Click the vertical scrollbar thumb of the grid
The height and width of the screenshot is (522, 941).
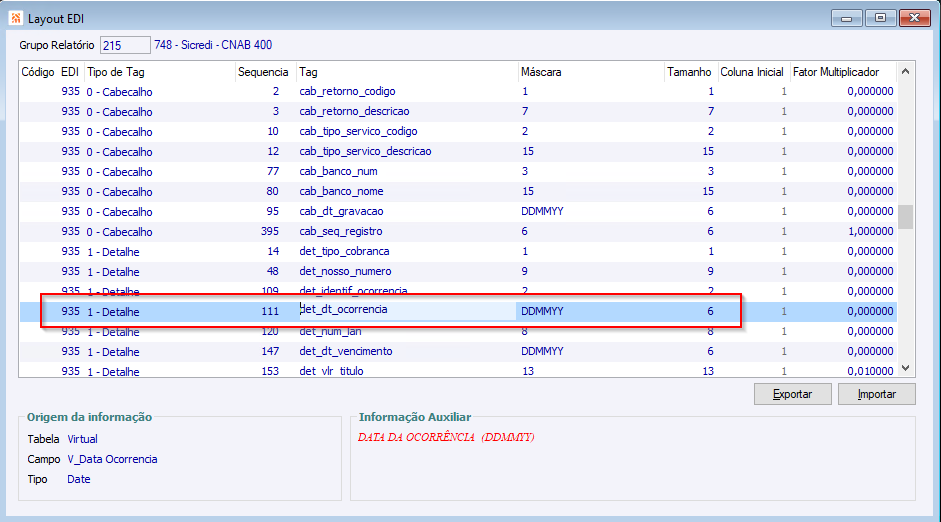(906, 217)
